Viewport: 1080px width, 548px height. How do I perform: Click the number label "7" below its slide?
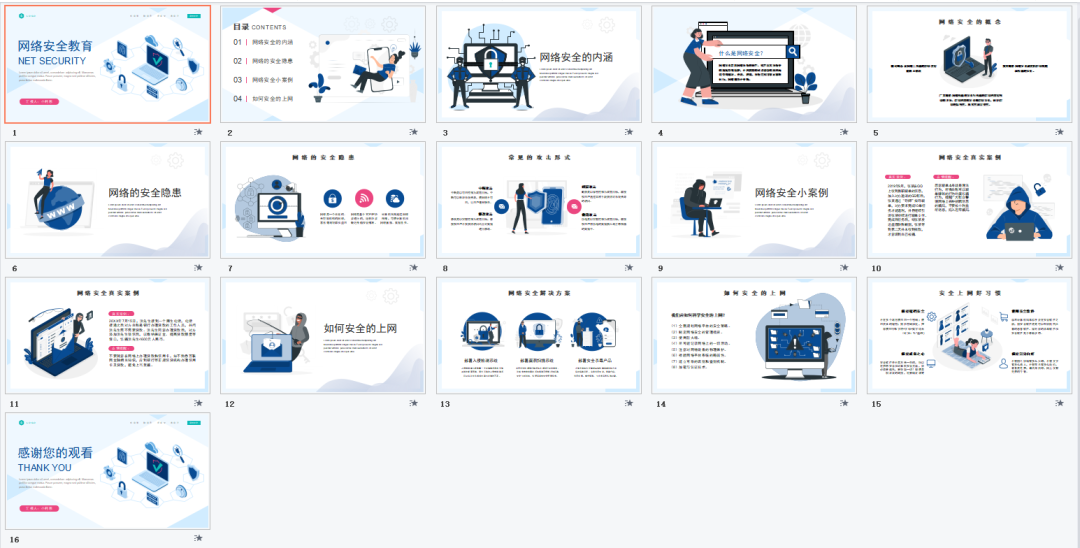(x=230, y=268)
